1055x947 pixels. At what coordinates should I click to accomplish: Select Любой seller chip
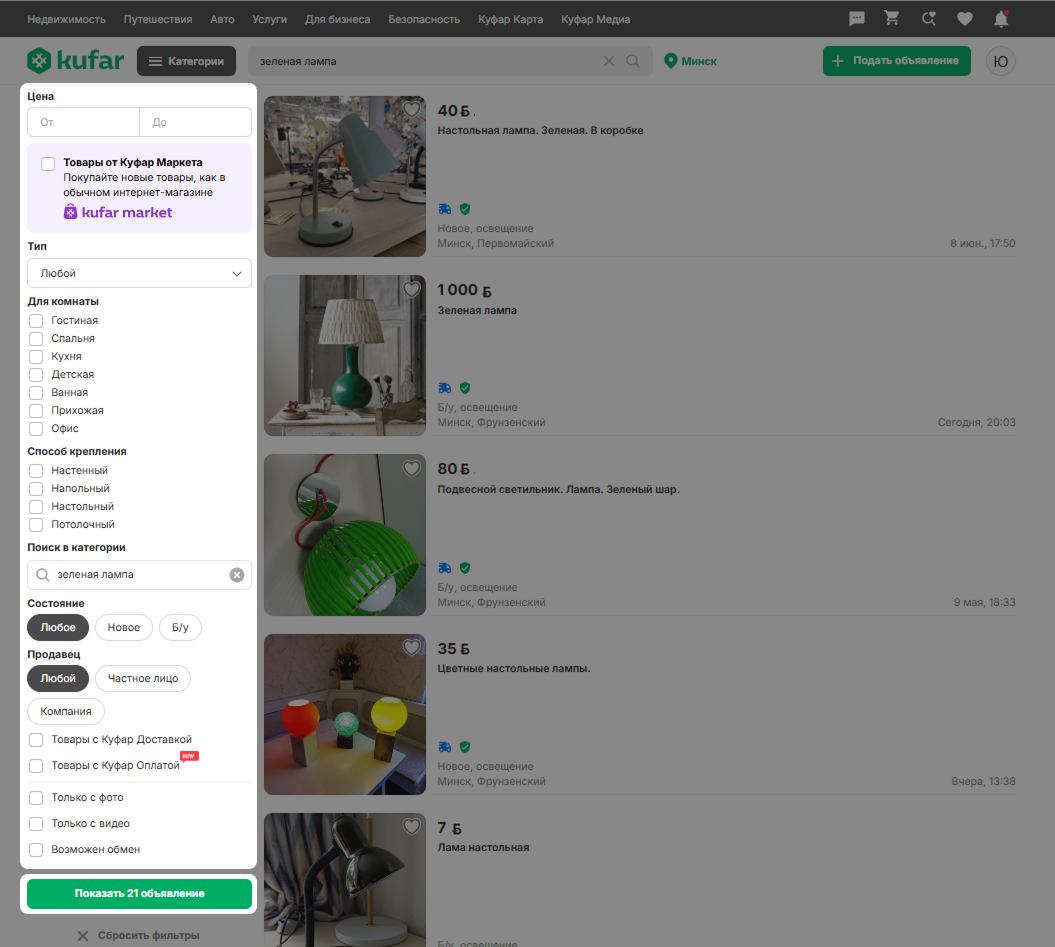[x=58, y=678]
